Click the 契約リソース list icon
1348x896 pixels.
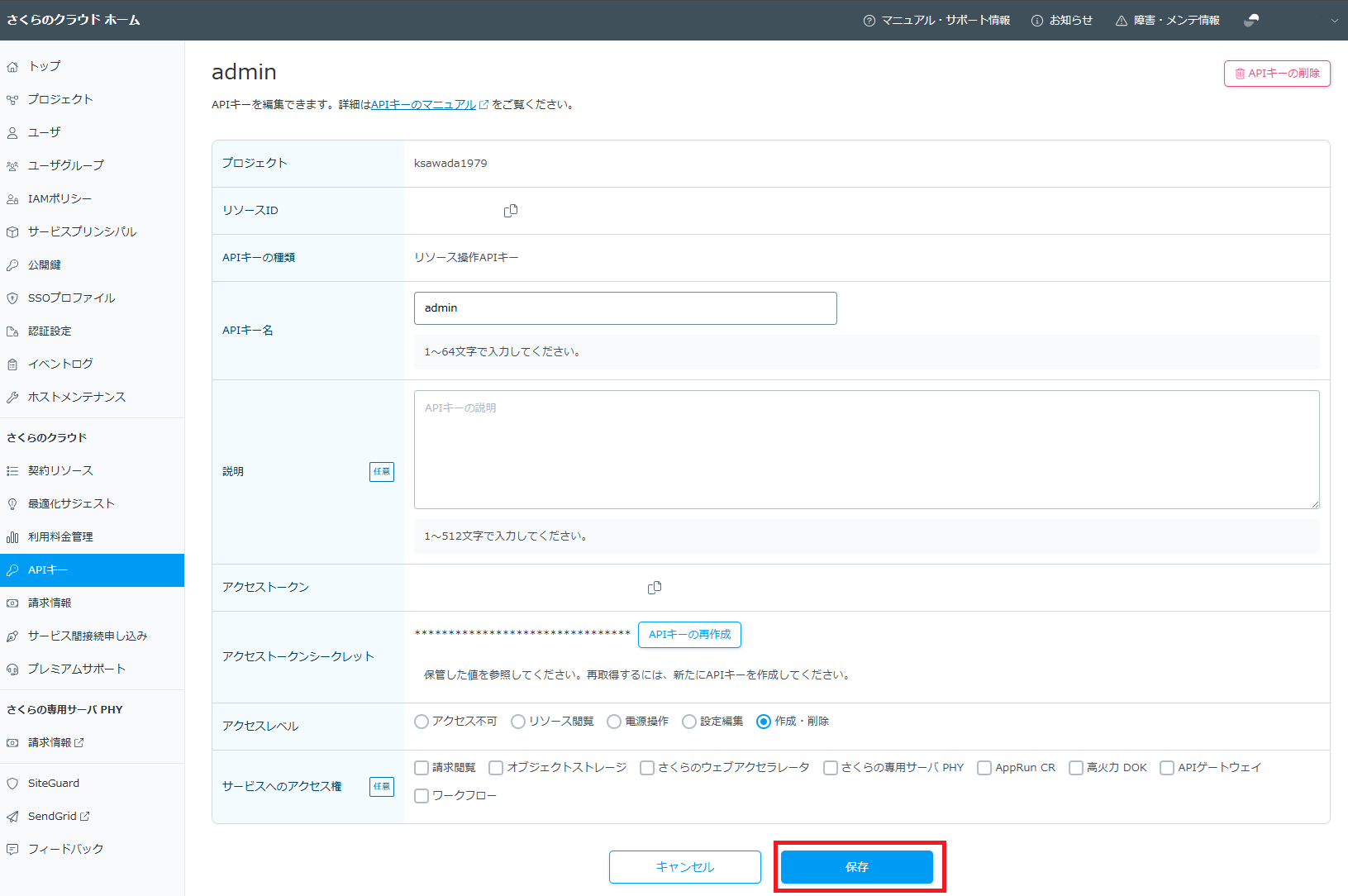[x=12, y=471]
